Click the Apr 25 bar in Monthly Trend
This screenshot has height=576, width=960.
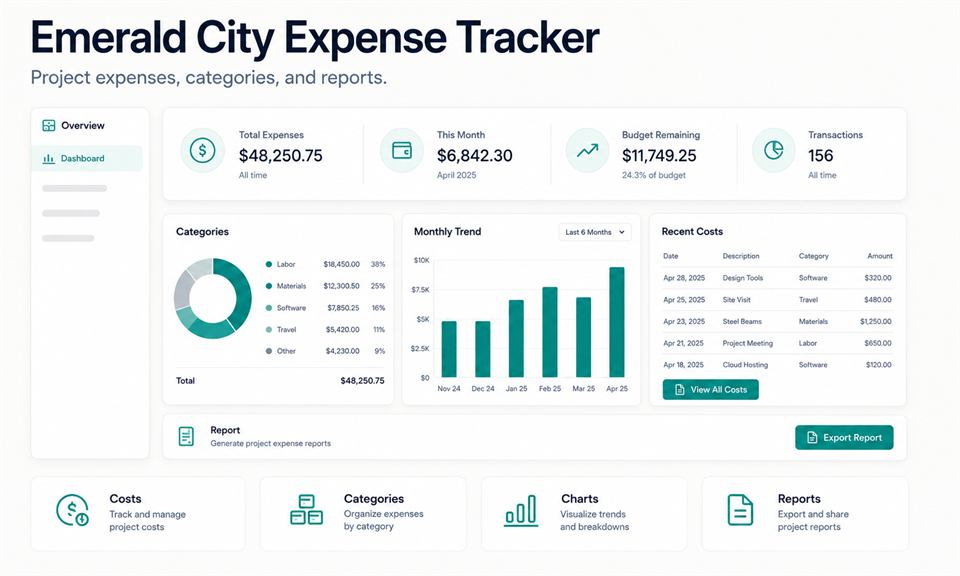[617, 322]
